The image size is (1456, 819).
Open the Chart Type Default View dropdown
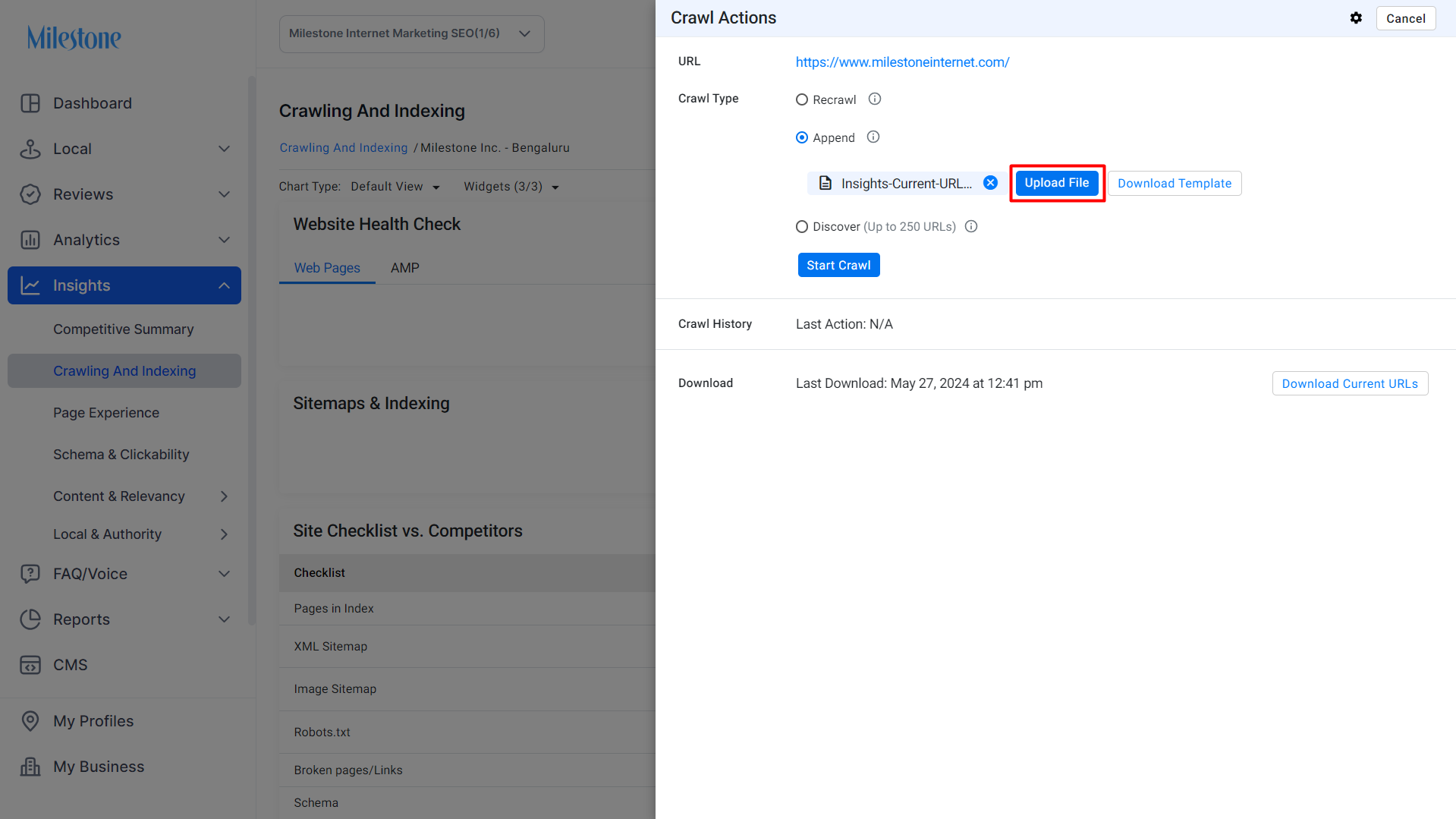(x=395, y=187)
